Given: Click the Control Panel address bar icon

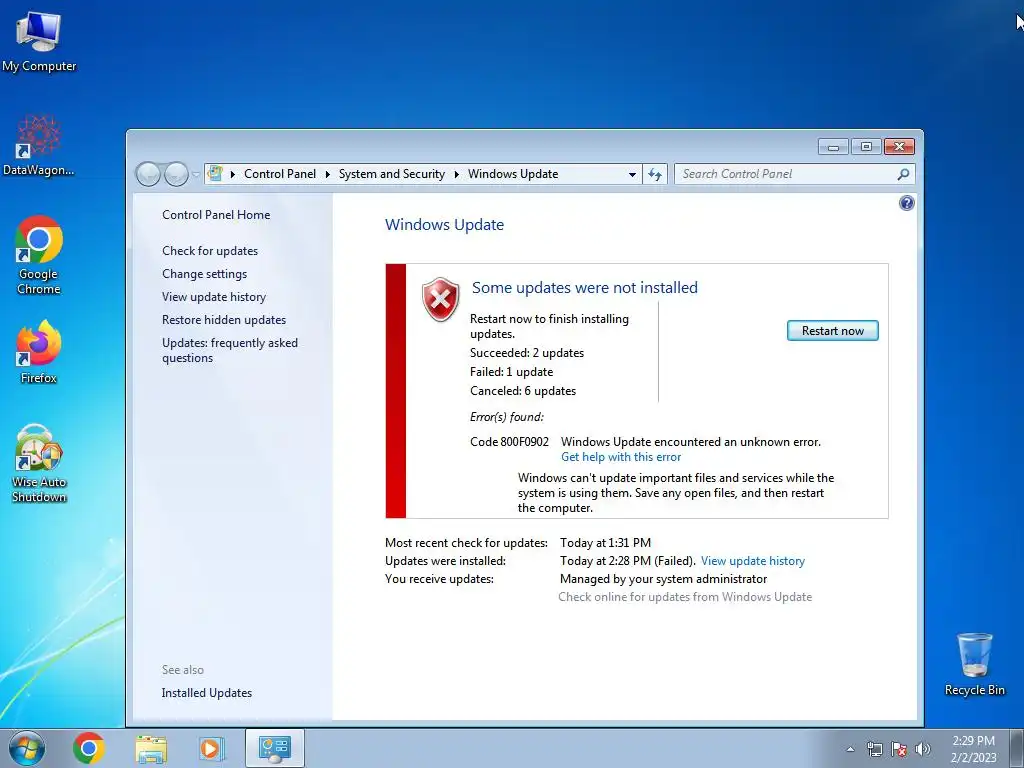Looking at the screenshot, I should [215, 174].
